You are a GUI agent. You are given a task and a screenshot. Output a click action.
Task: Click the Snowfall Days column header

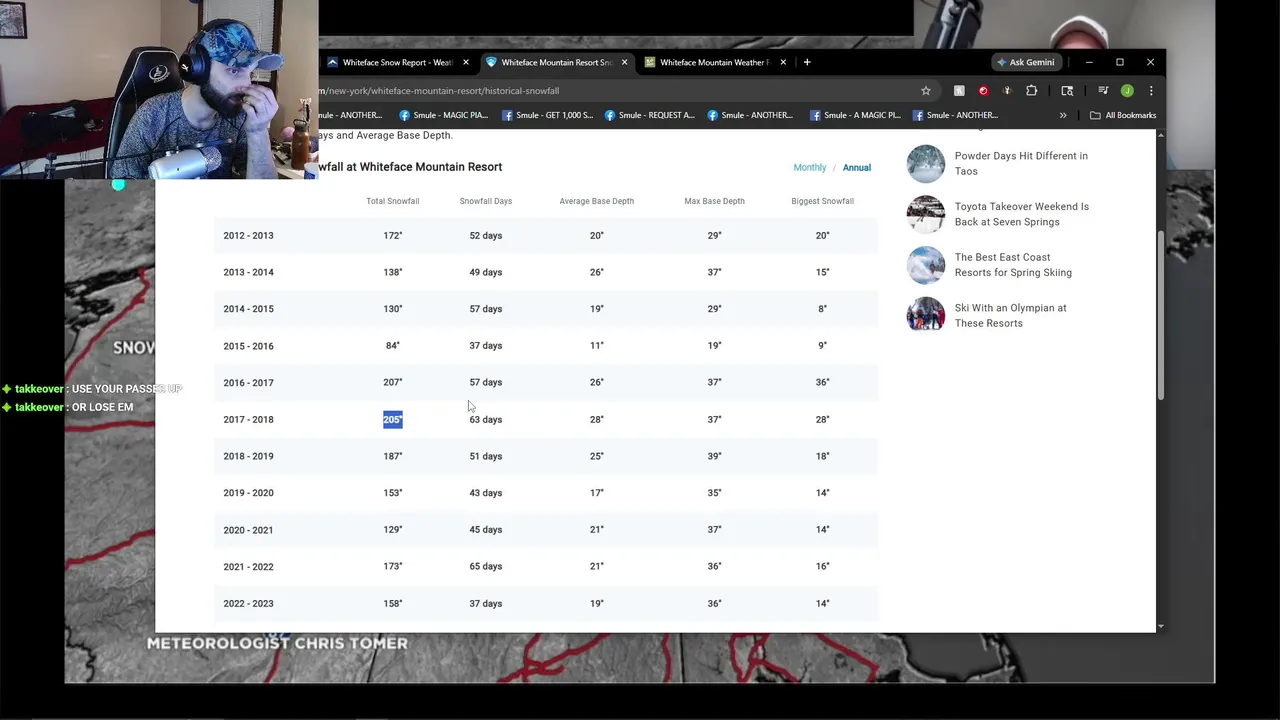486,201
